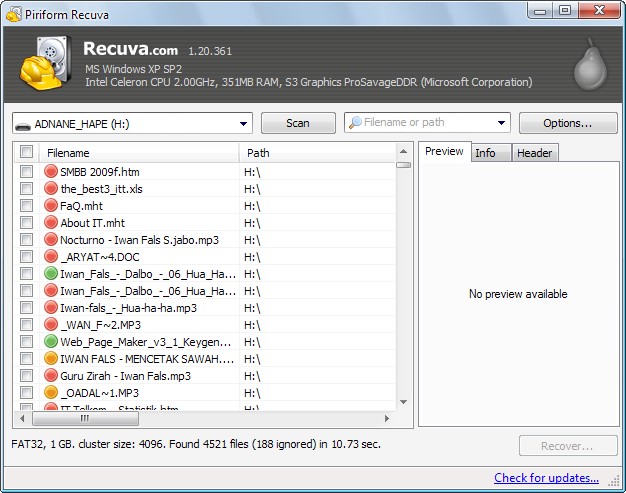The width and height of the screenshot is (626, 493).
Task: Click the red status dot for _ARYAT~4.DOC
Action: (51, 256)
